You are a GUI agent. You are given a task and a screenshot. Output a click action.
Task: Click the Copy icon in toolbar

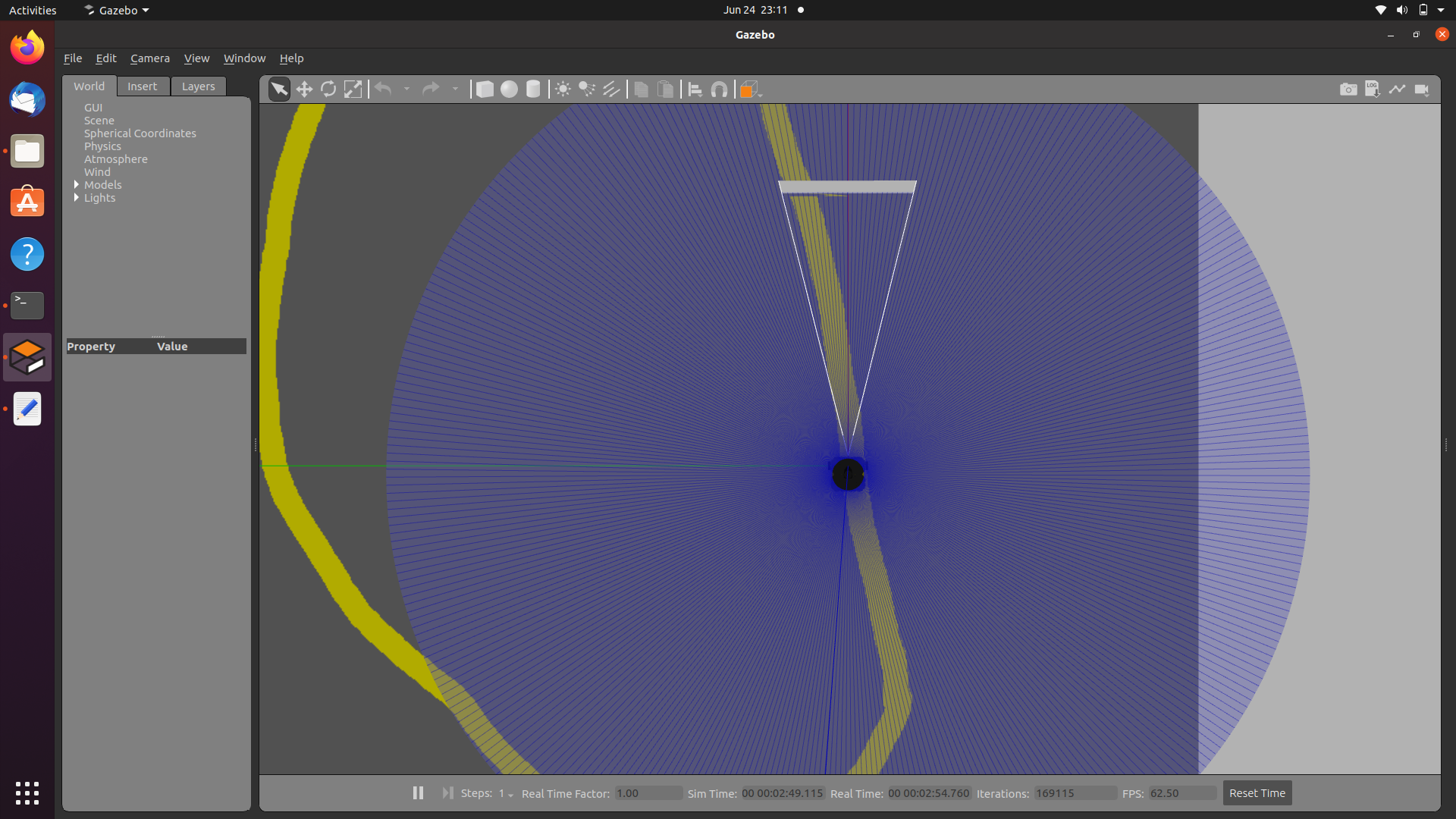(x=642, y=89)
